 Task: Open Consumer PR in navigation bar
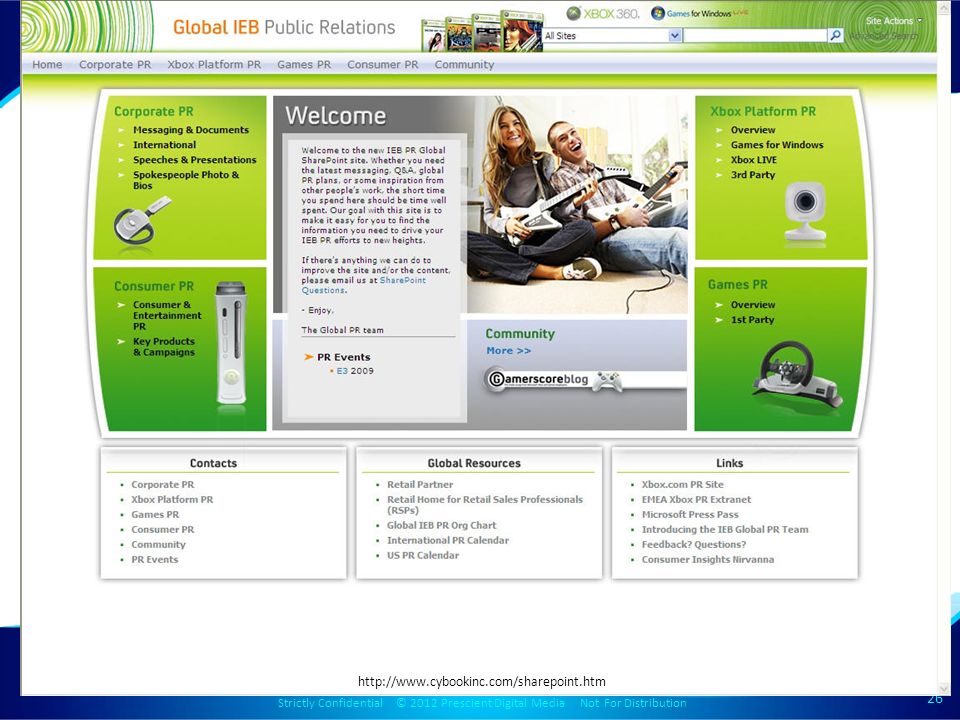(x=383, y=64)
